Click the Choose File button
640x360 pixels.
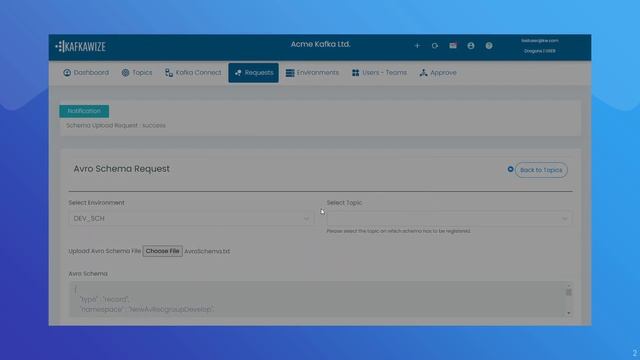[x=162, y=251]
